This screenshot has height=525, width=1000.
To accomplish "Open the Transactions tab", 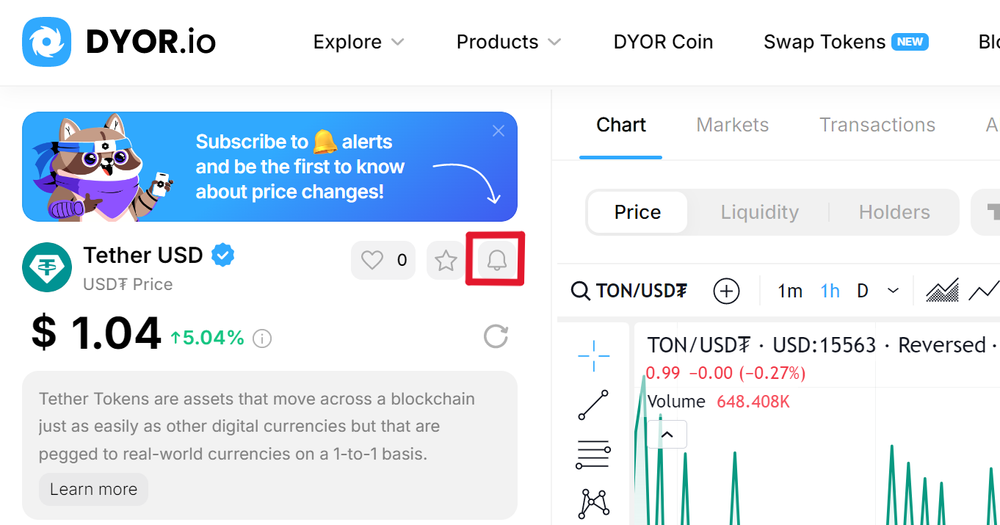I will point(877,124).
